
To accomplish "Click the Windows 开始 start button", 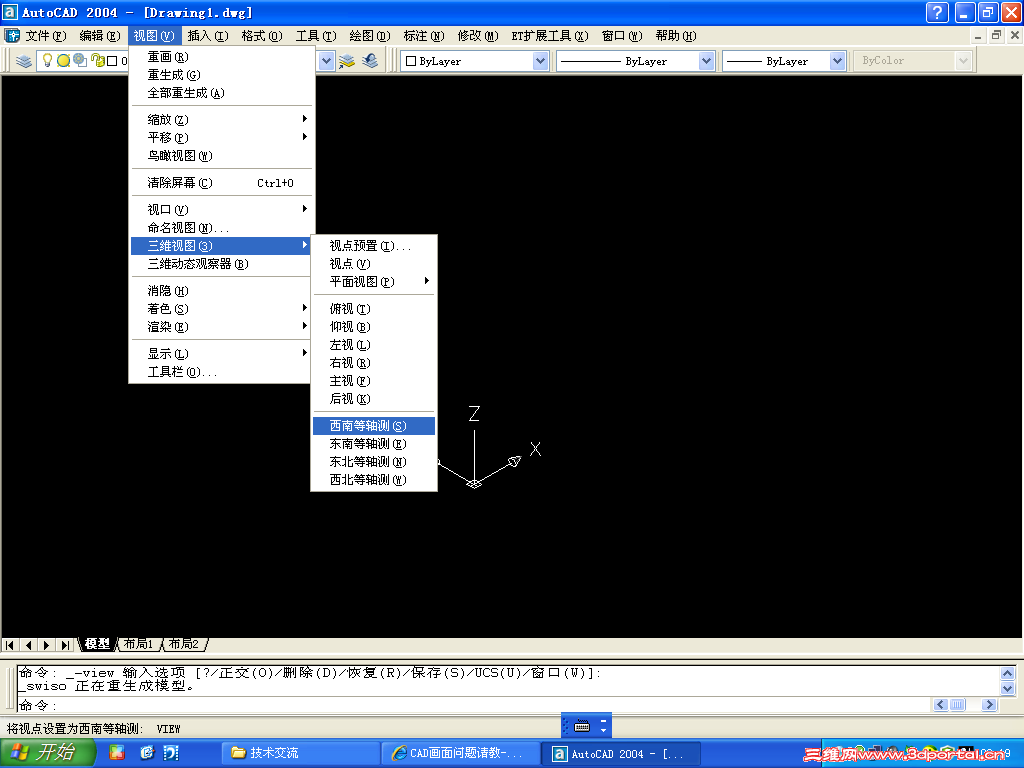I will coord(47,753).
